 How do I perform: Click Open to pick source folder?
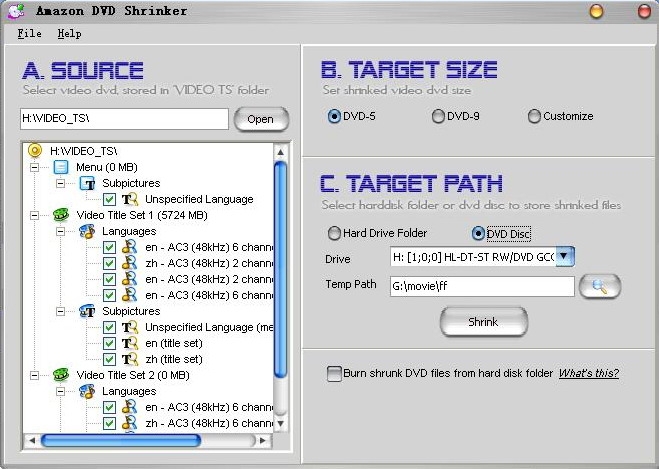[261, 119]
